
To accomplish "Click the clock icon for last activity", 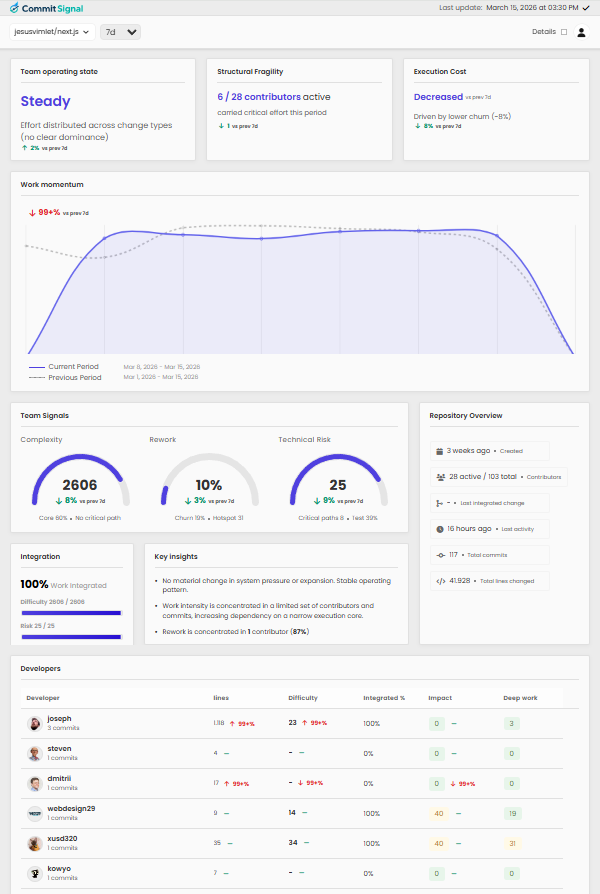I will pos(440,529).
